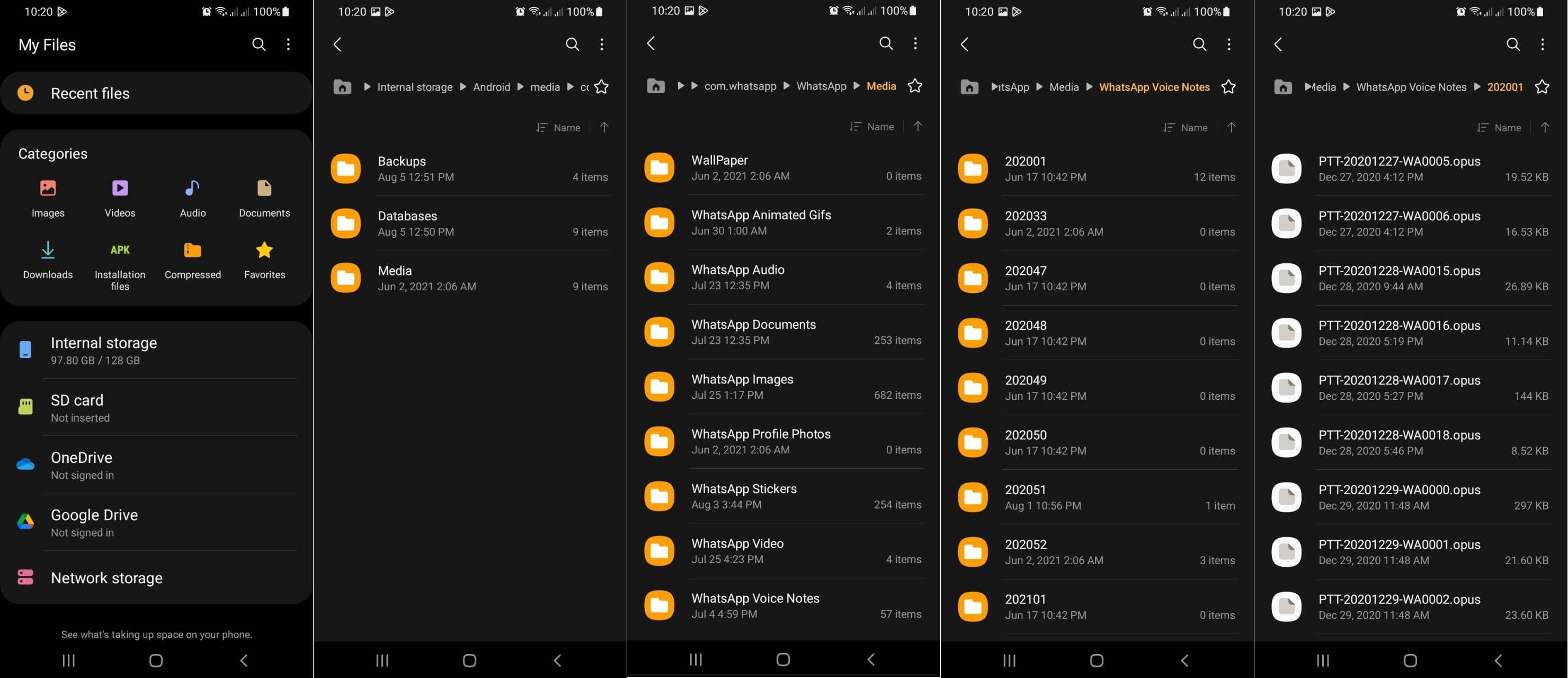Open Google Drive storage

156,522
